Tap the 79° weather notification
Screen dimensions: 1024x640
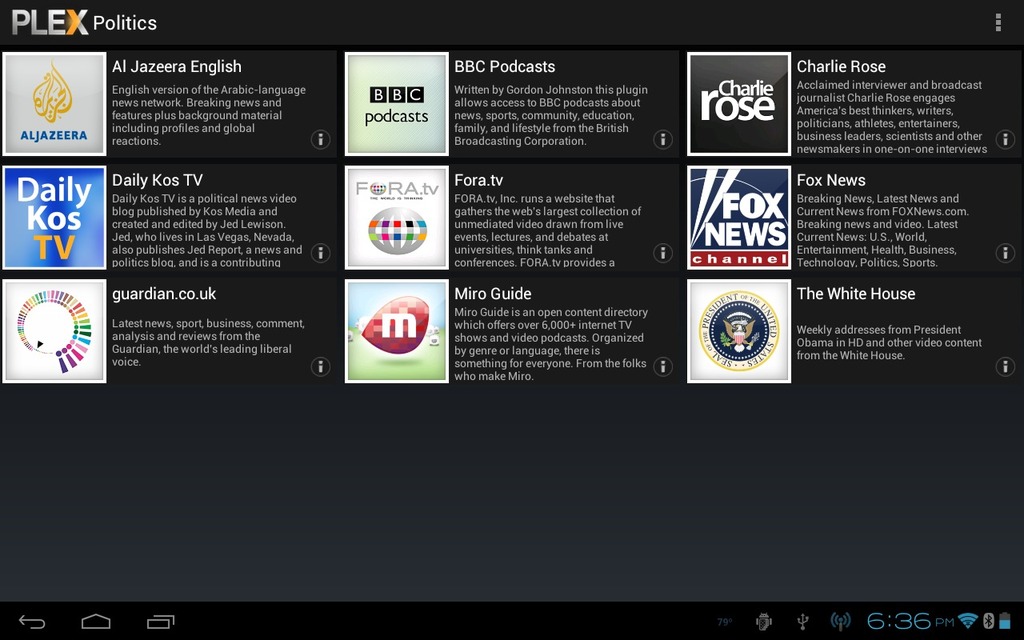pyautogui.click(x=725, y=622)
